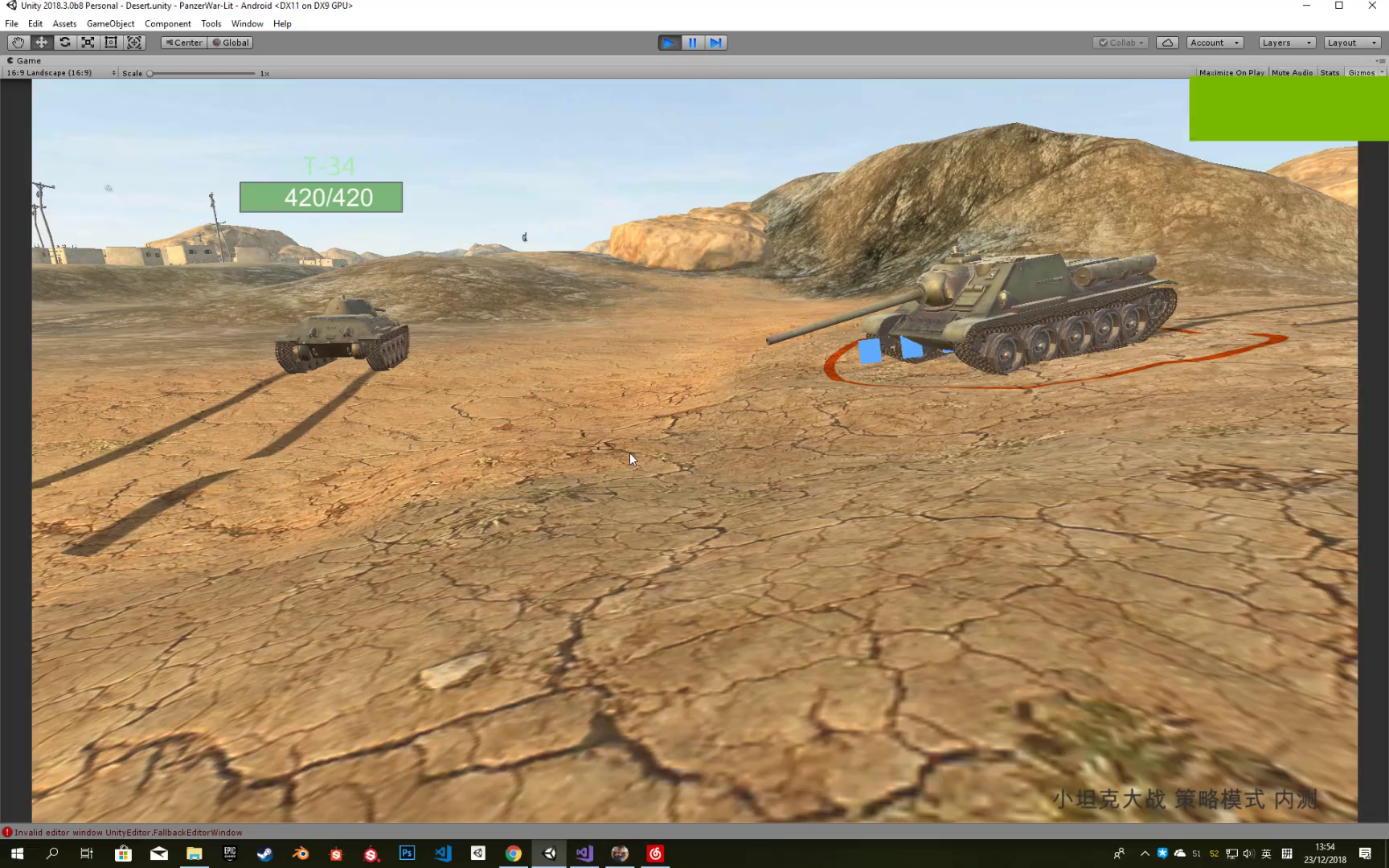Screen dimensions: 1389x868
Task: Open system volume control in tray
Action: tap(1248, 854)
